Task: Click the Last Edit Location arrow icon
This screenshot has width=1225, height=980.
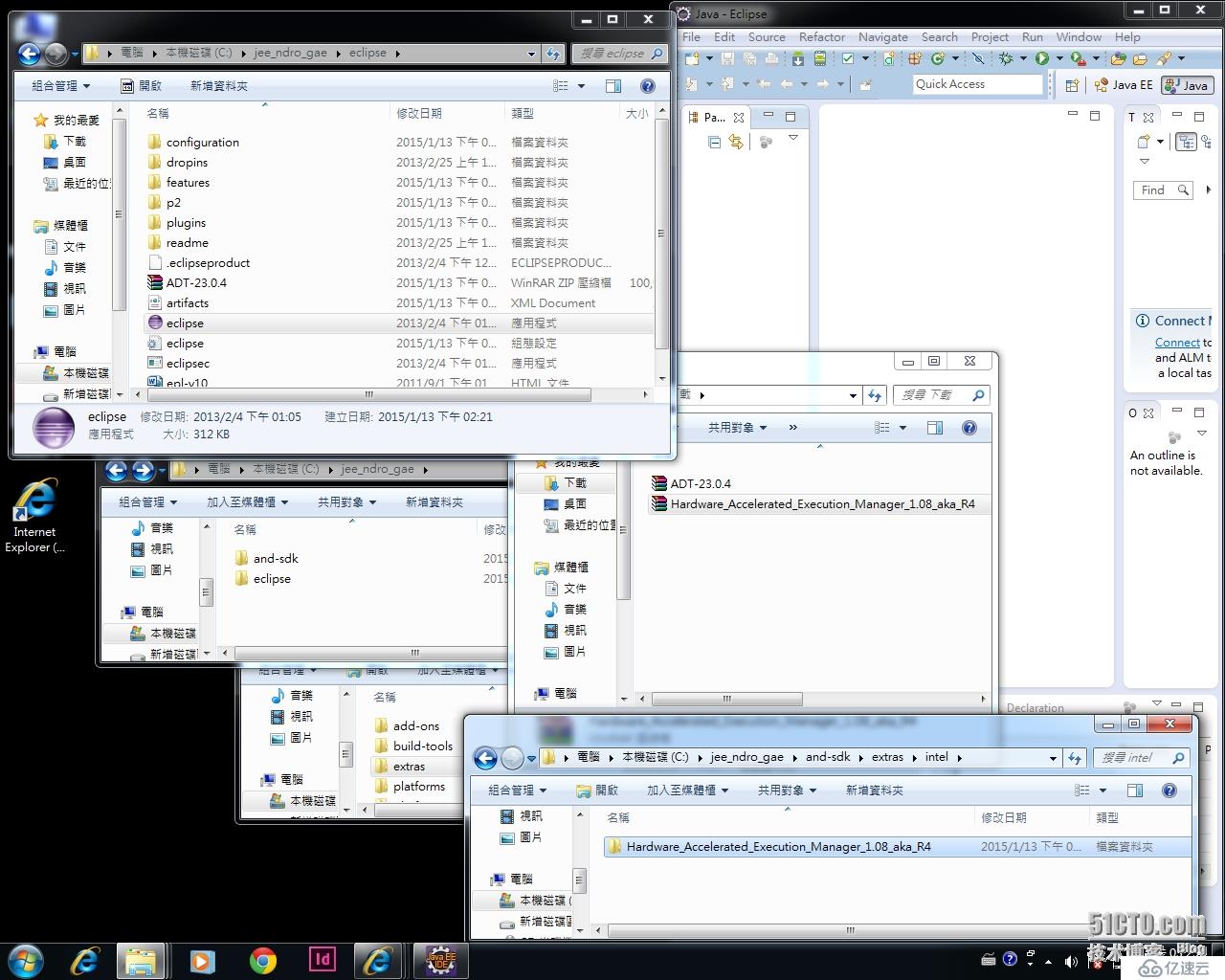Action: click(x=764, y=84)
